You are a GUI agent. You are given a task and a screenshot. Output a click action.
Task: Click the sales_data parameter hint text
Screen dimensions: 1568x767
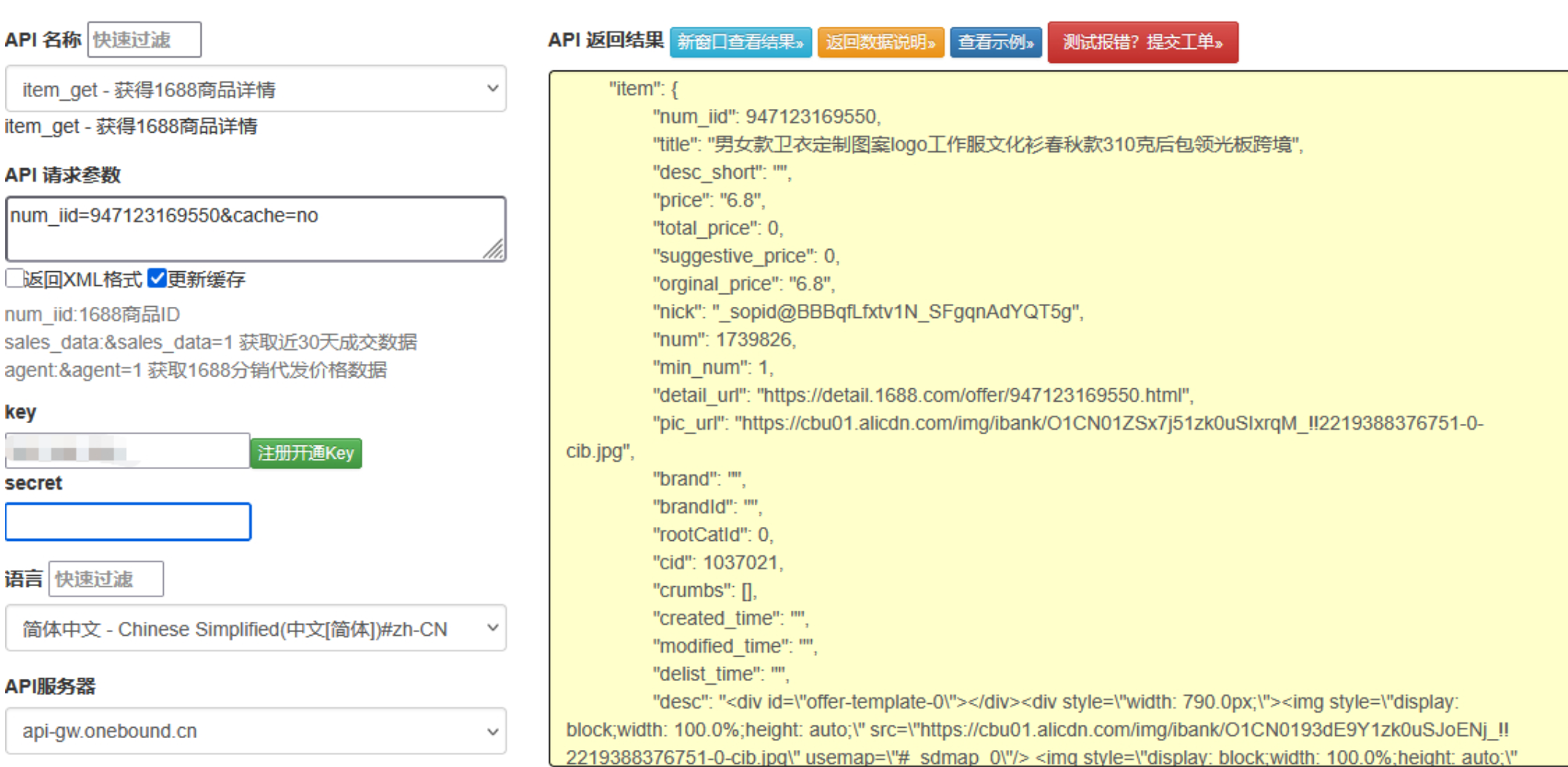click(x=211, y=342)
